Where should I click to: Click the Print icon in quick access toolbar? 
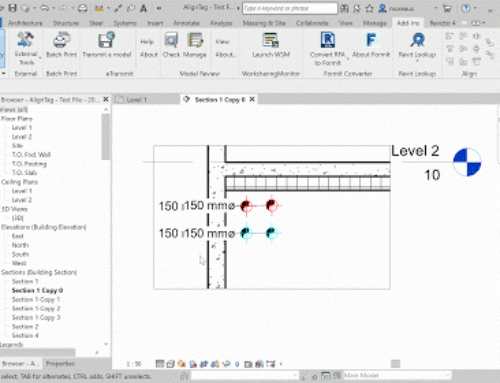pos(82,8)
